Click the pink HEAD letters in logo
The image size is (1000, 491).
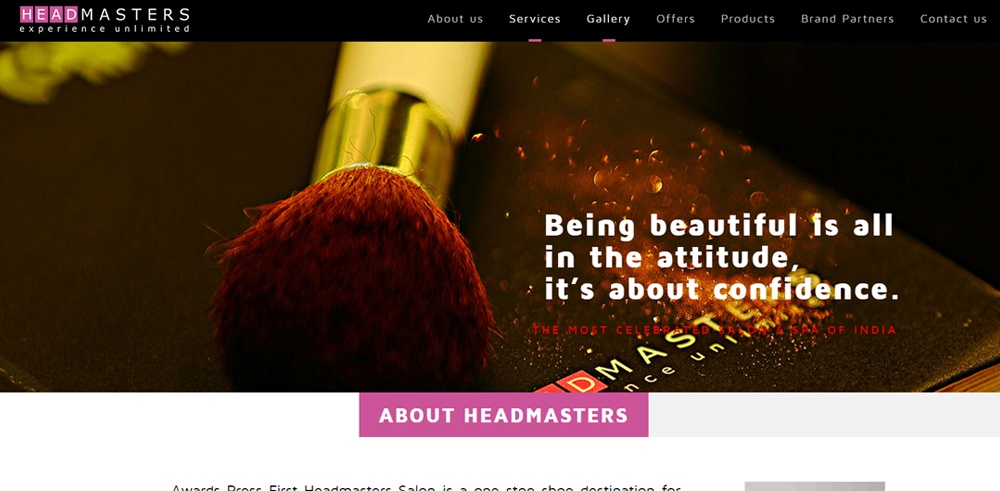(49, 14)
